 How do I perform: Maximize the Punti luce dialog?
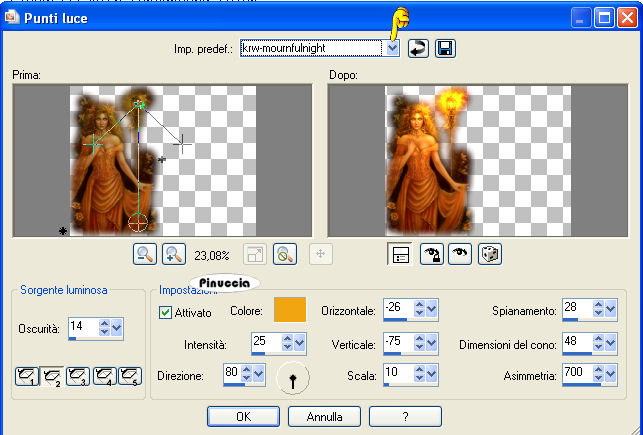[604, 18]
